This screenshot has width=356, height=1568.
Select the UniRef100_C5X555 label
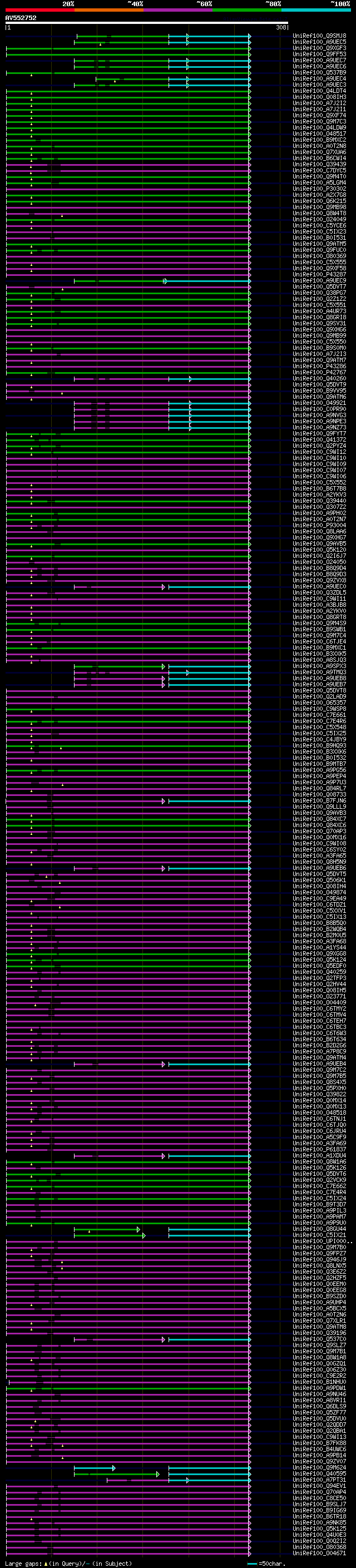[x=319, y=262]
